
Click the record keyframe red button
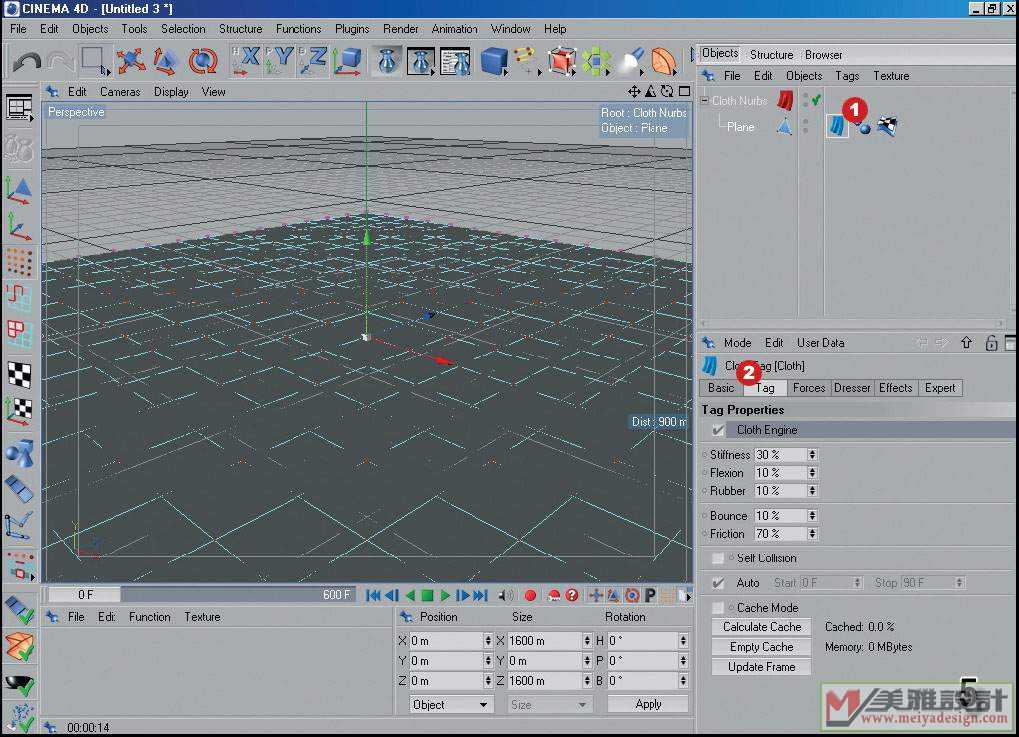530,595
